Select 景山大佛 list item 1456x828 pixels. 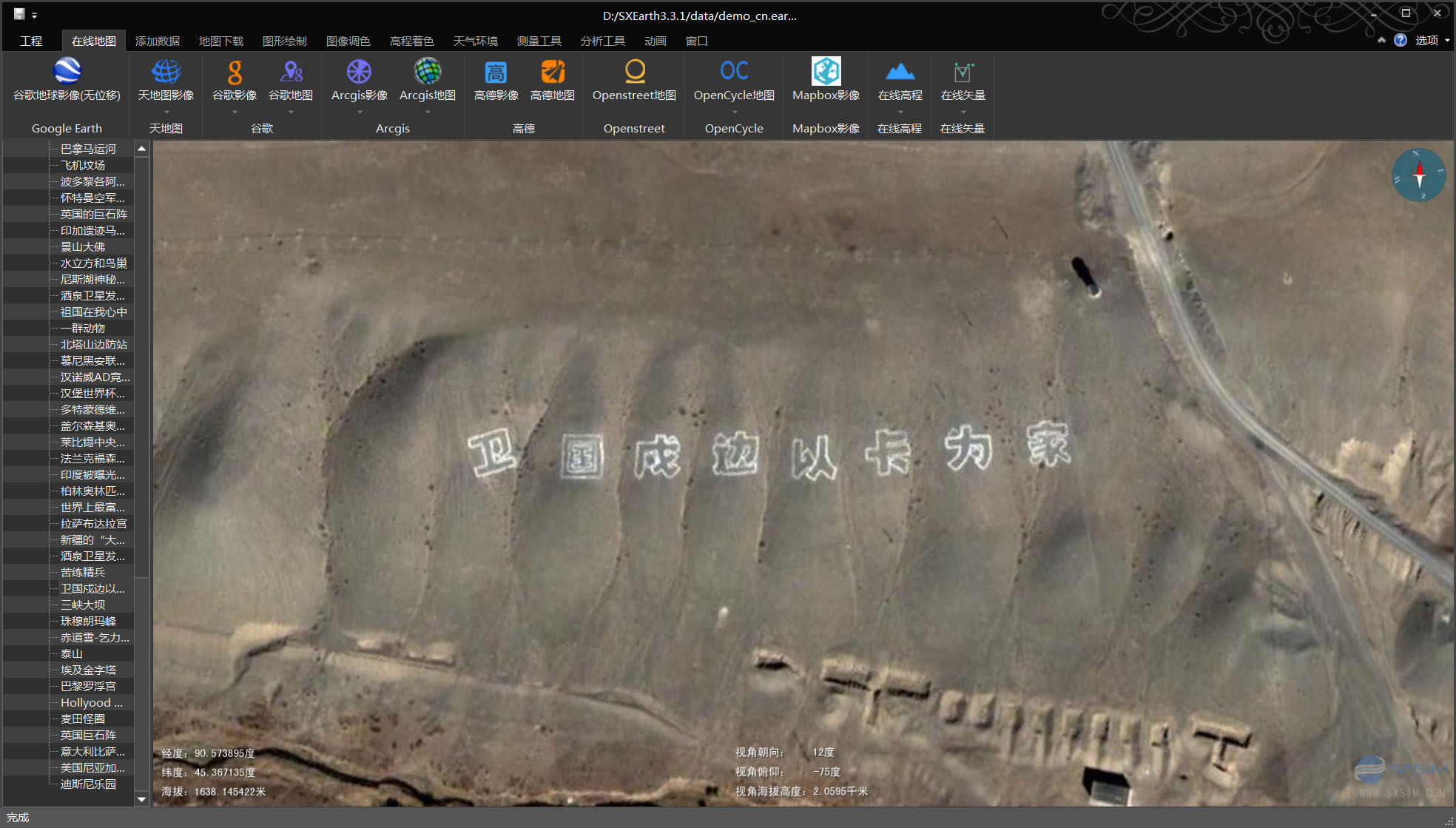[x=83, y=246]
